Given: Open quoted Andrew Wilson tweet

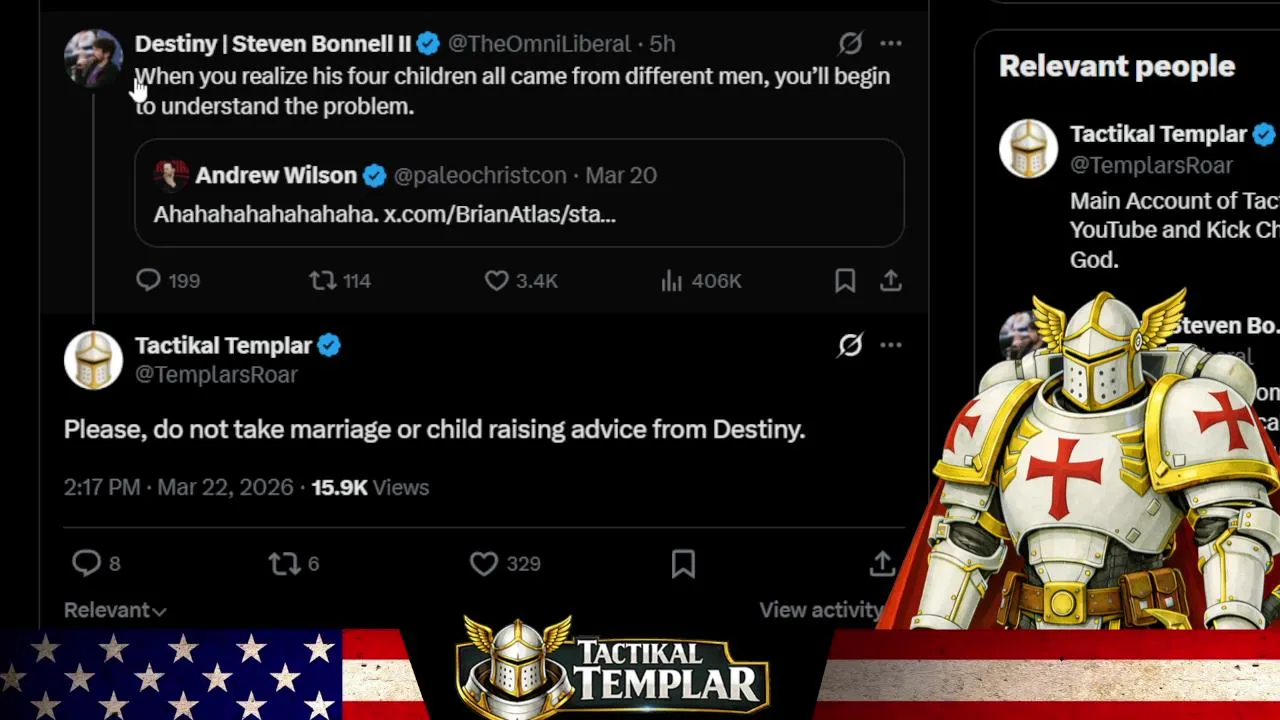Looking at the screenshot, I should pos(519,193).
